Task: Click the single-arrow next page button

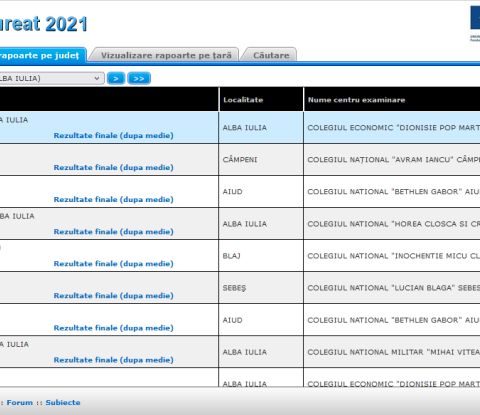Action: [x=116, y=79]
